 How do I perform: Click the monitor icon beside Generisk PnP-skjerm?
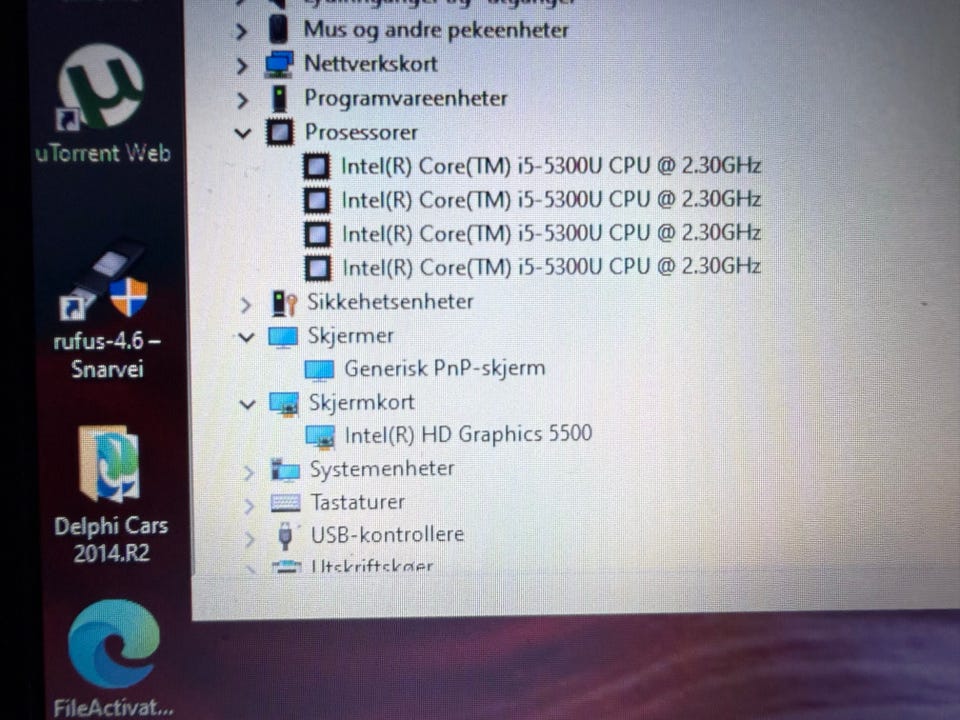click(320, 370)
